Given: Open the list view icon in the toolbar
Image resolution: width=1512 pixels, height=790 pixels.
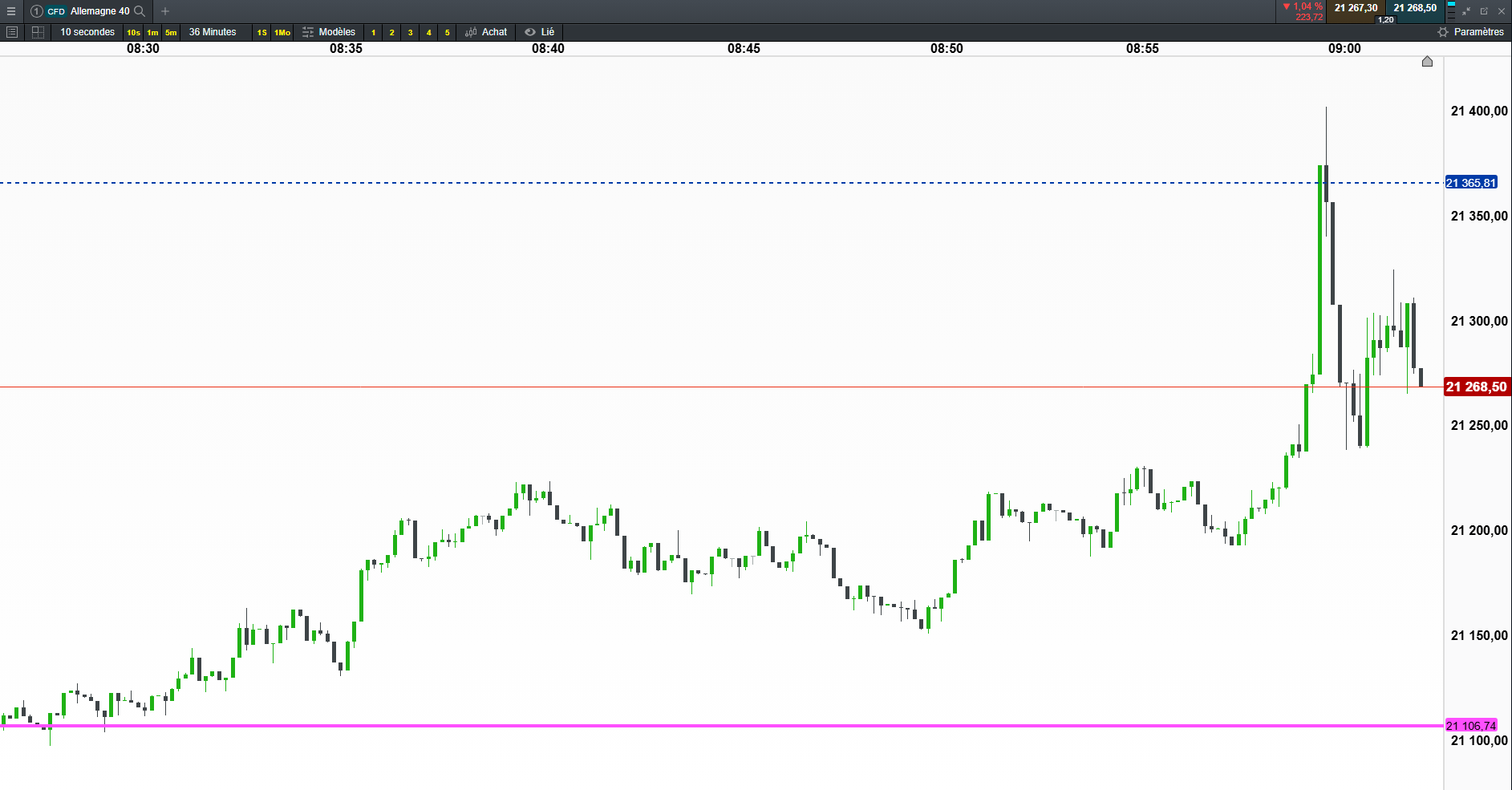Looking at the screenshot, I should click(12, 32).
